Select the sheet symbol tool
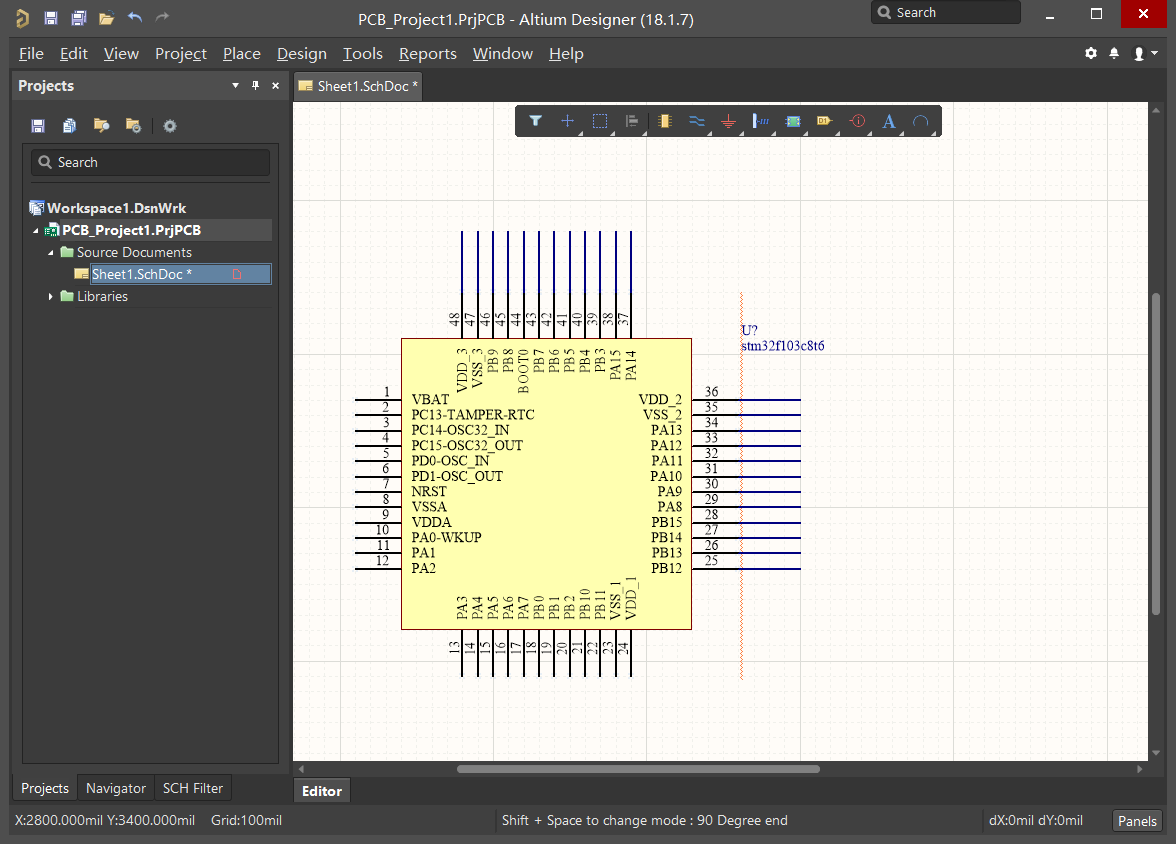 (793, 121)
